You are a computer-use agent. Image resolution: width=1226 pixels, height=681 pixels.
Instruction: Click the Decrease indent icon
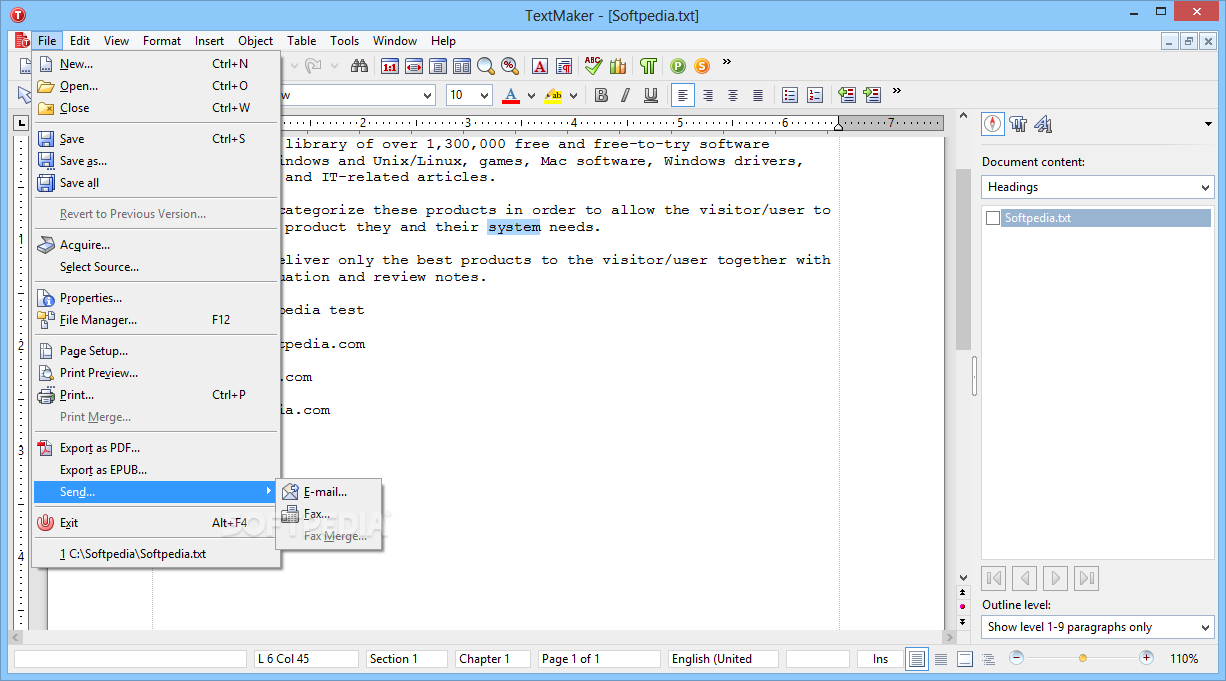click(847, 95)
